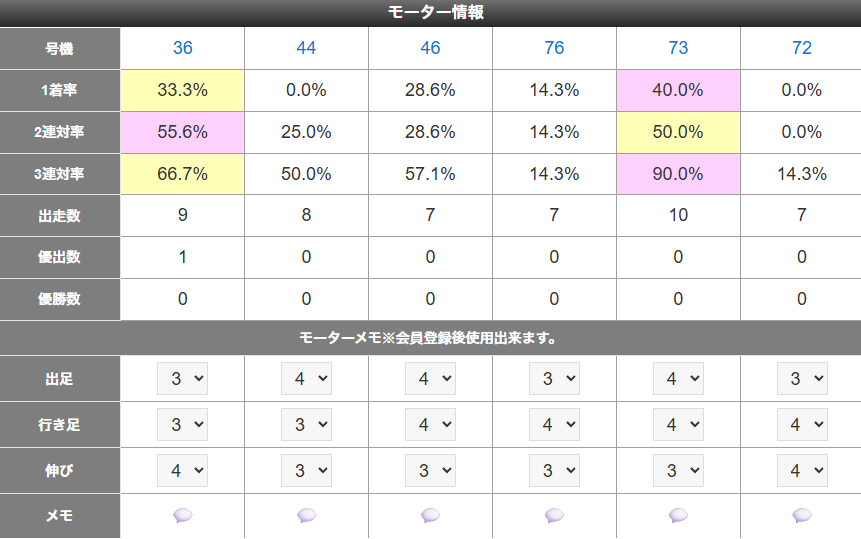Expand 出足 dropdown for motor 73
The height and width of the screenshot is (539, 861).
(x=678, y=379)
